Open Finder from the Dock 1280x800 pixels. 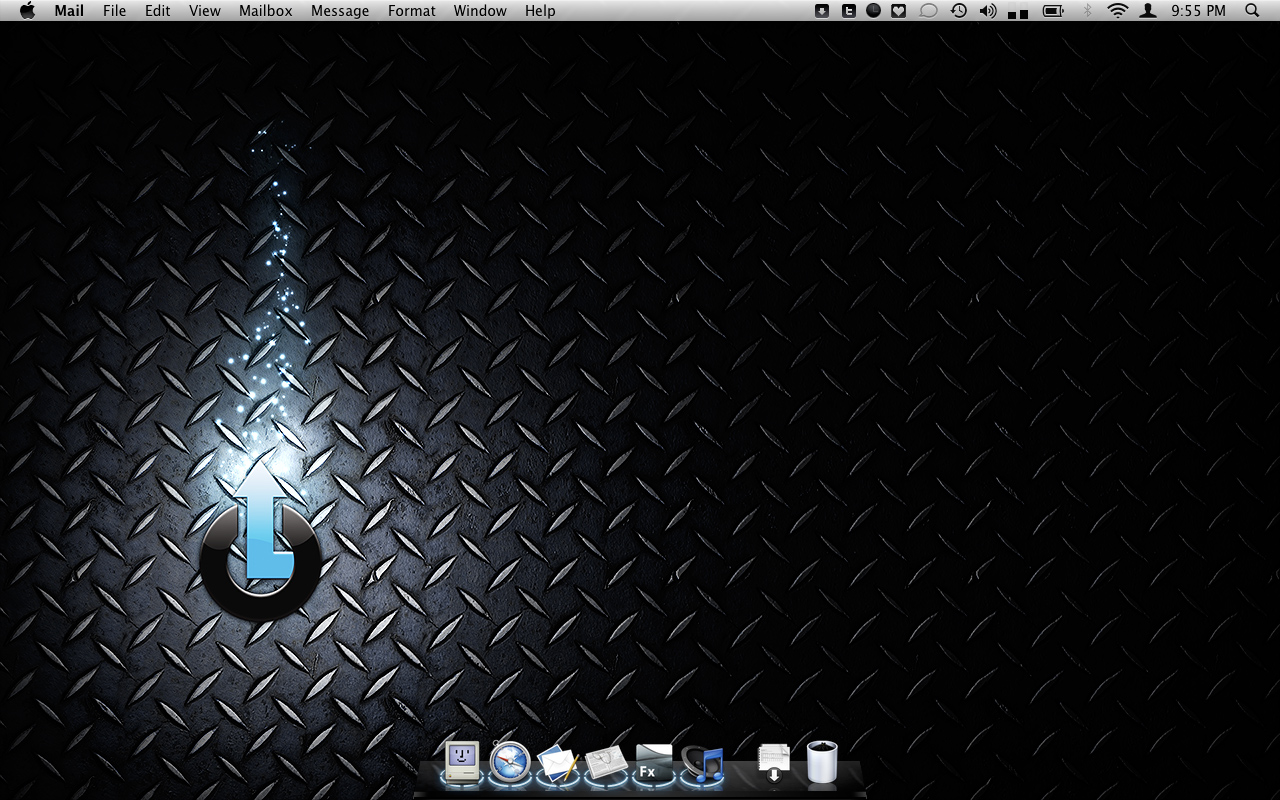(462, 762)
